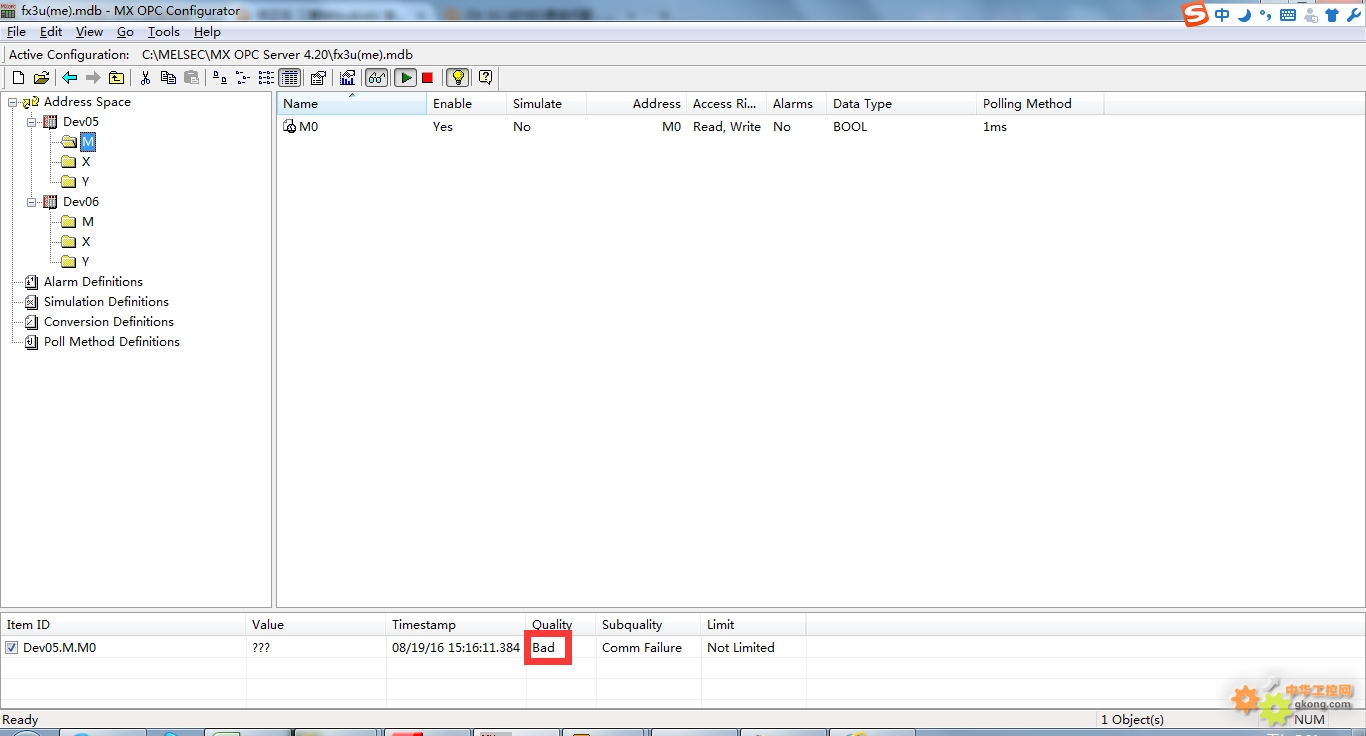Open the Tools menu
The image size is (1366, 736).
[x=164, y=32]
